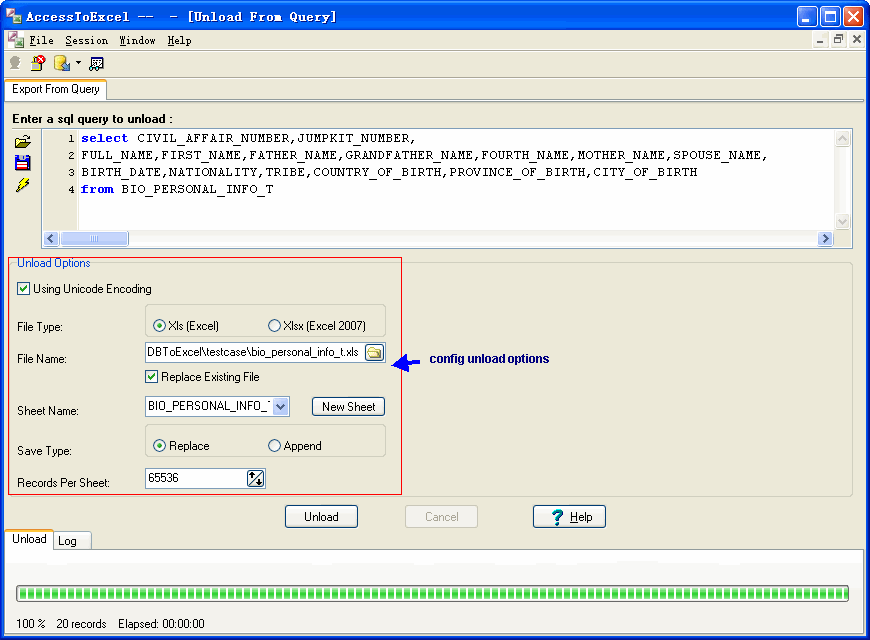Click the AccessToExcel title bar icon

pyautogui.click(x=14, y=16)
